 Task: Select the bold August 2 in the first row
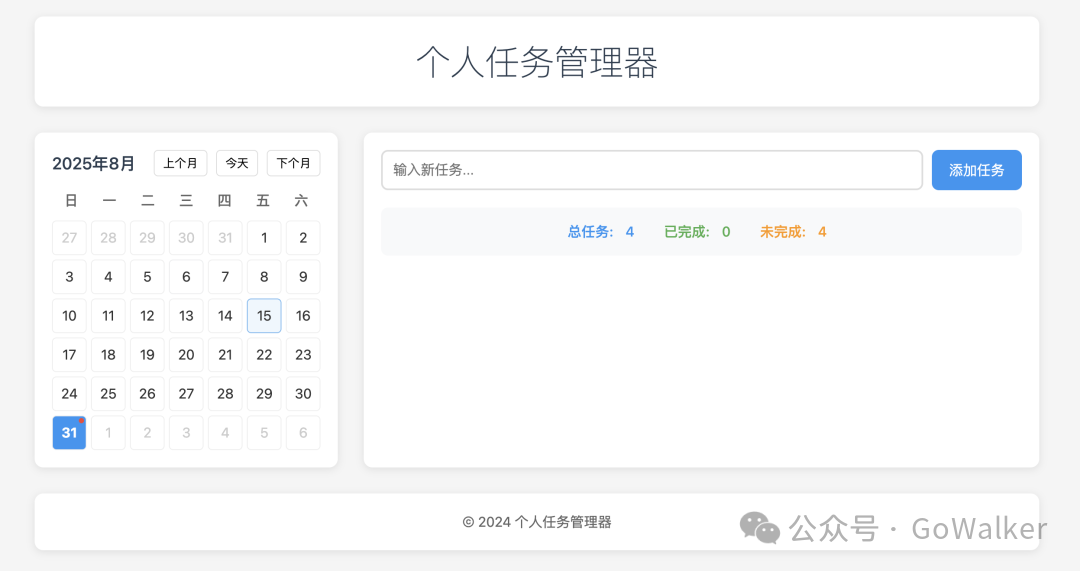(x=303, y=238)
